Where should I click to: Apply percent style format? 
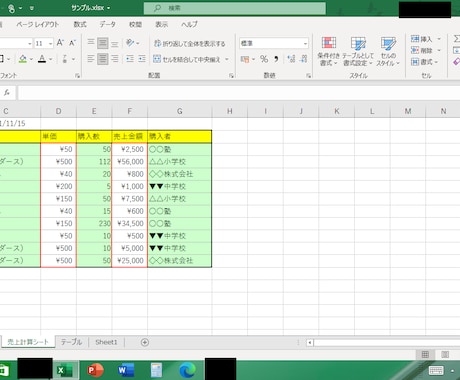pos(264,59)
